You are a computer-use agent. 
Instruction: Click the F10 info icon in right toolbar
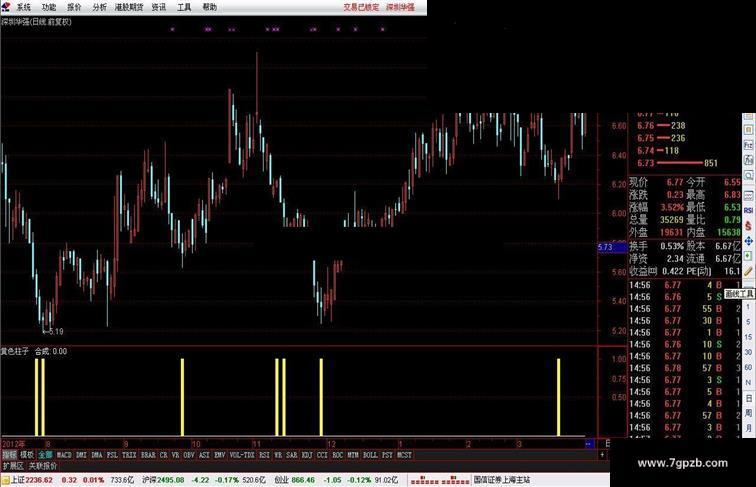click(x=748, y=145)
